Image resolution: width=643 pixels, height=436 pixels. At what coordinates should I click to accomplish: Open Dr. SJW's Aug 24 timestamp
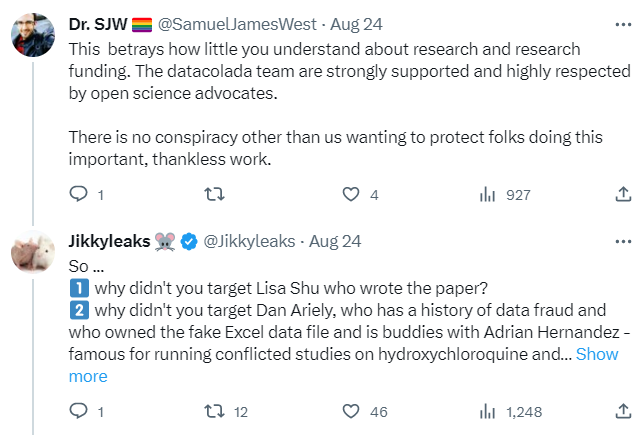(350, 23)
